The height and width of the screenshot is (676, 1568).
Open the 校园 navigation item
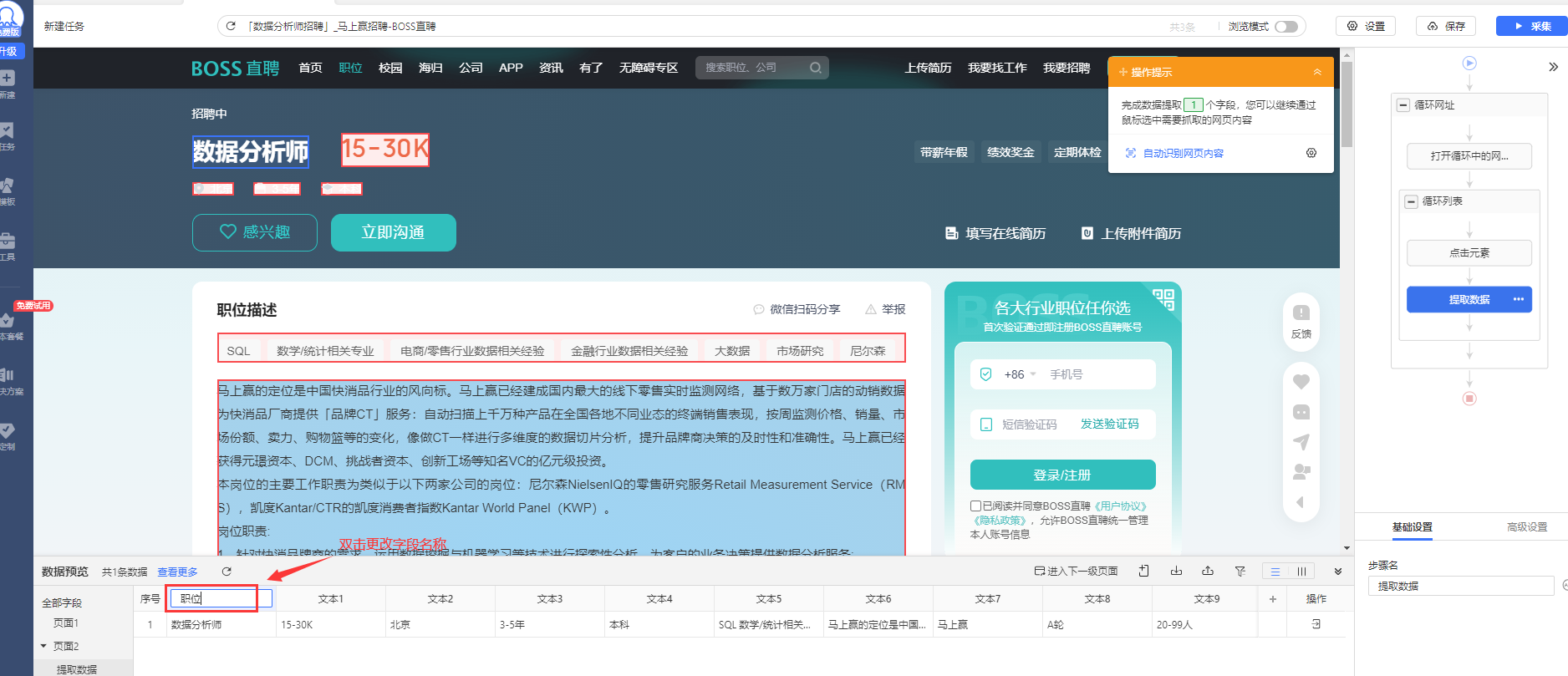click(390, 68)
